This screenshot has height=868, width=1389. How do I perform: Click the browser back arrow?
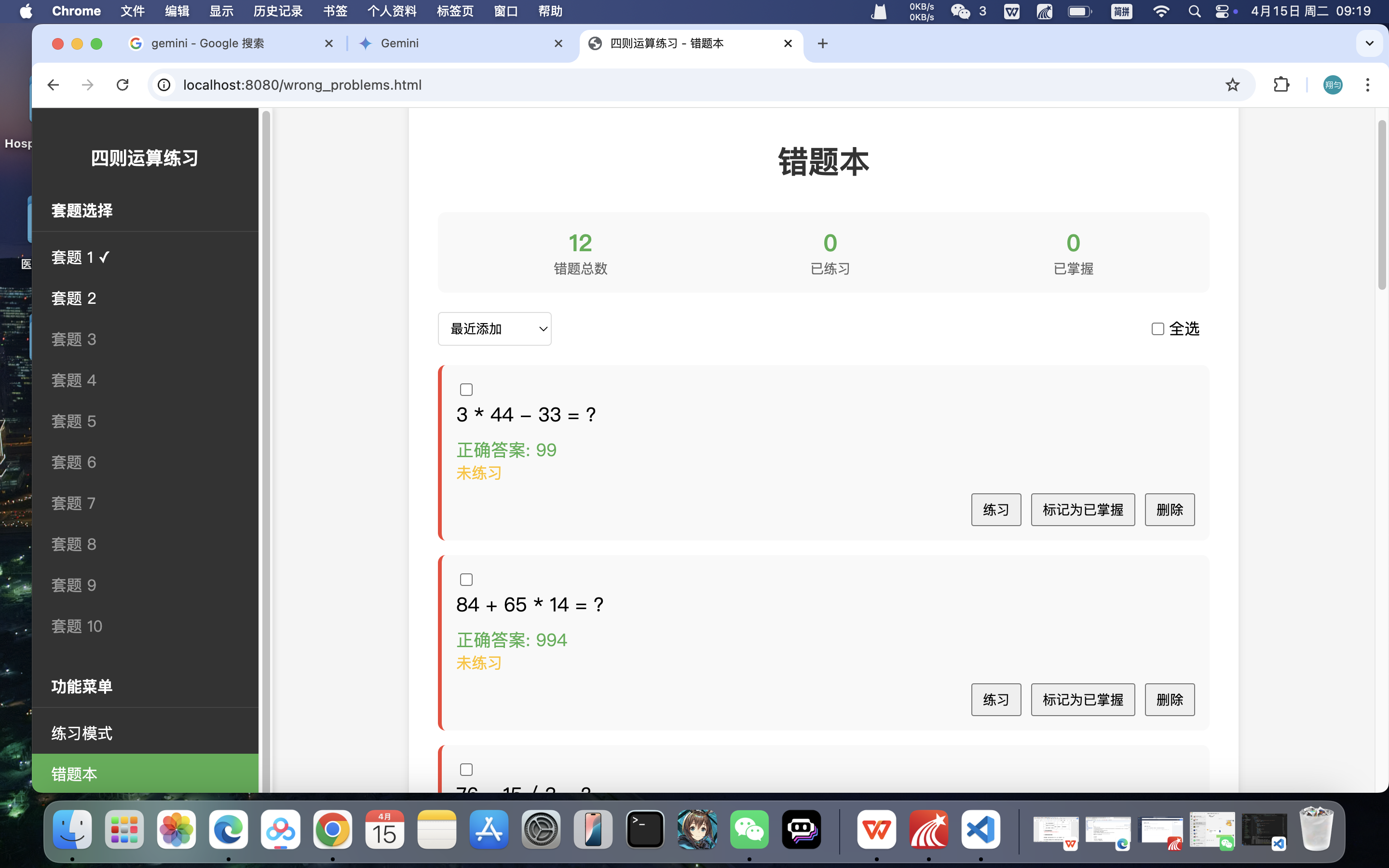tap(54, 85)
